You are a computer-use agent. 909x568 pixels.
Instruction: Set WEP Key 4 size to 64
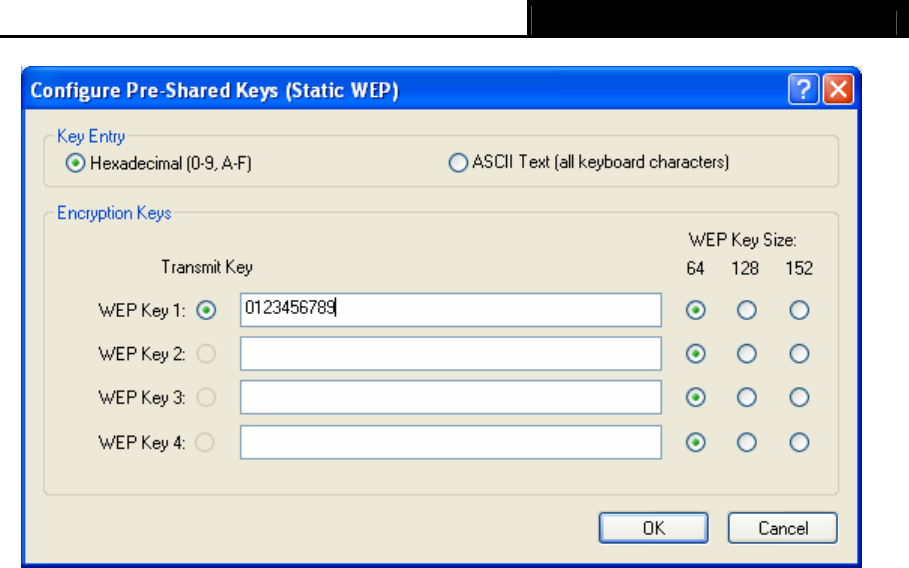pyautogui.click(x=696, y=442)
